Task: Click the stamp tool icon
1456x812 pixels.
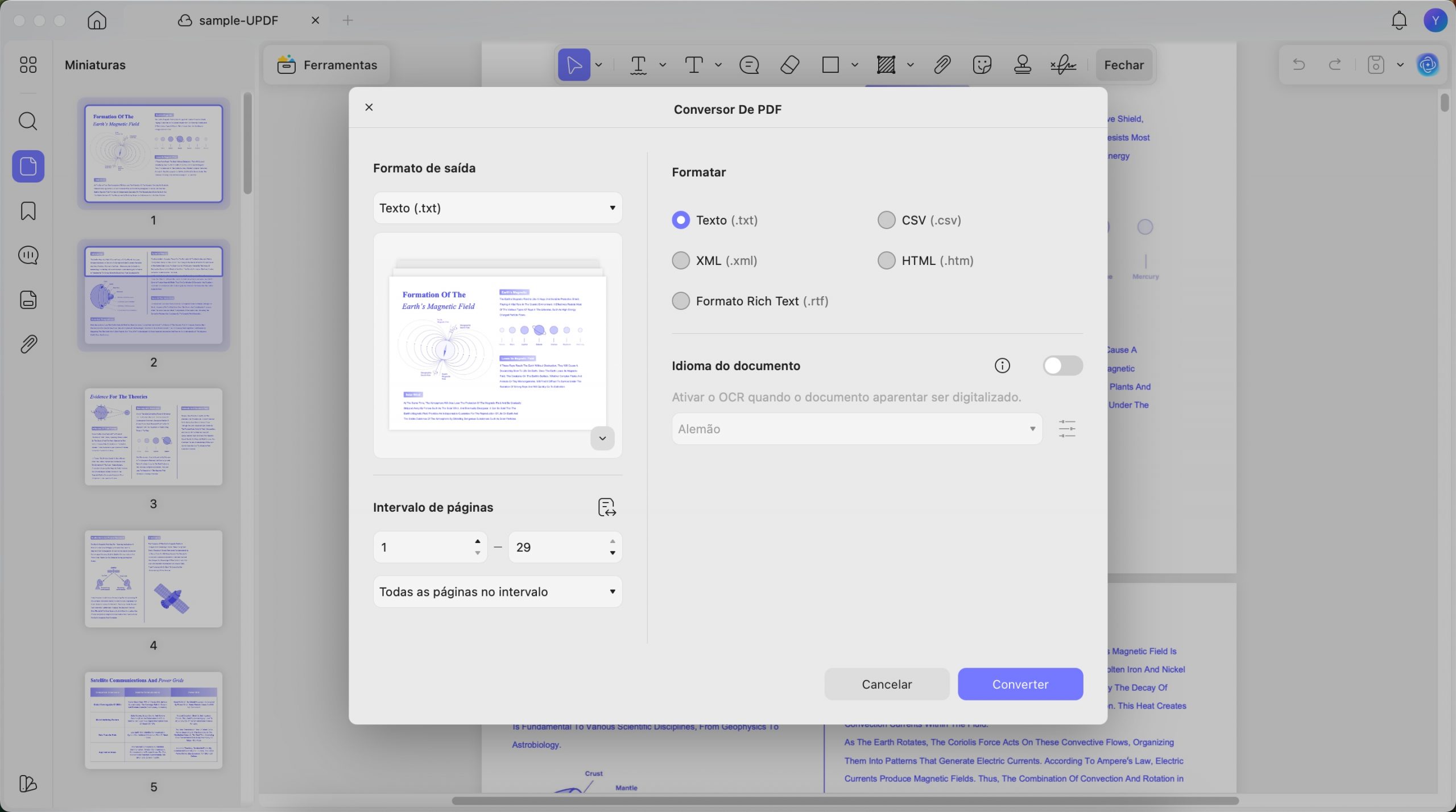Action: point(1023,65)
